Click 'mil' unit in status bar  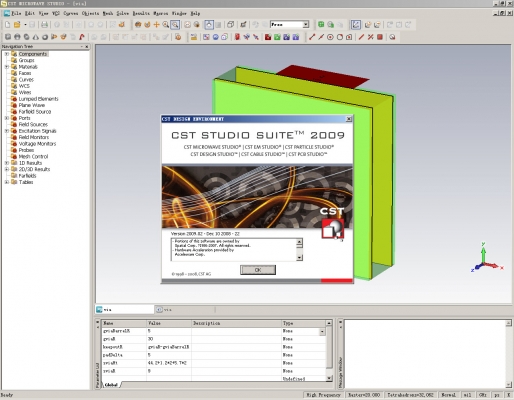tap(467, 395)
